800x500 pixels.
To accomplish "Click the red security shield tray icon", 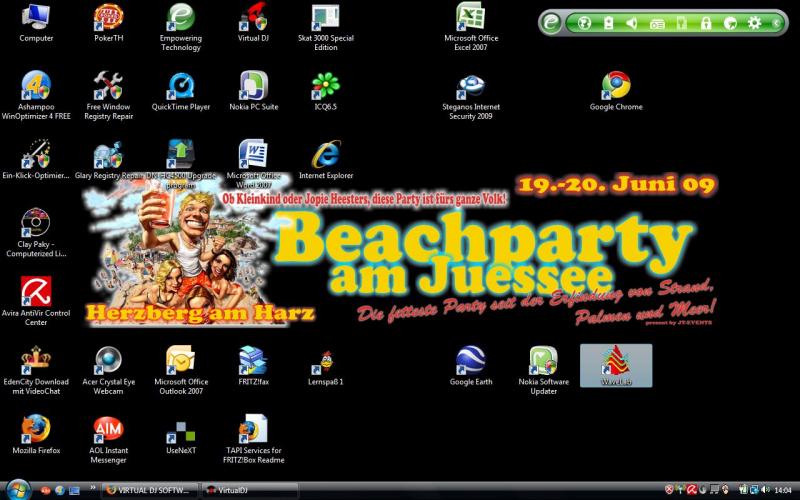I will point(669,490).
